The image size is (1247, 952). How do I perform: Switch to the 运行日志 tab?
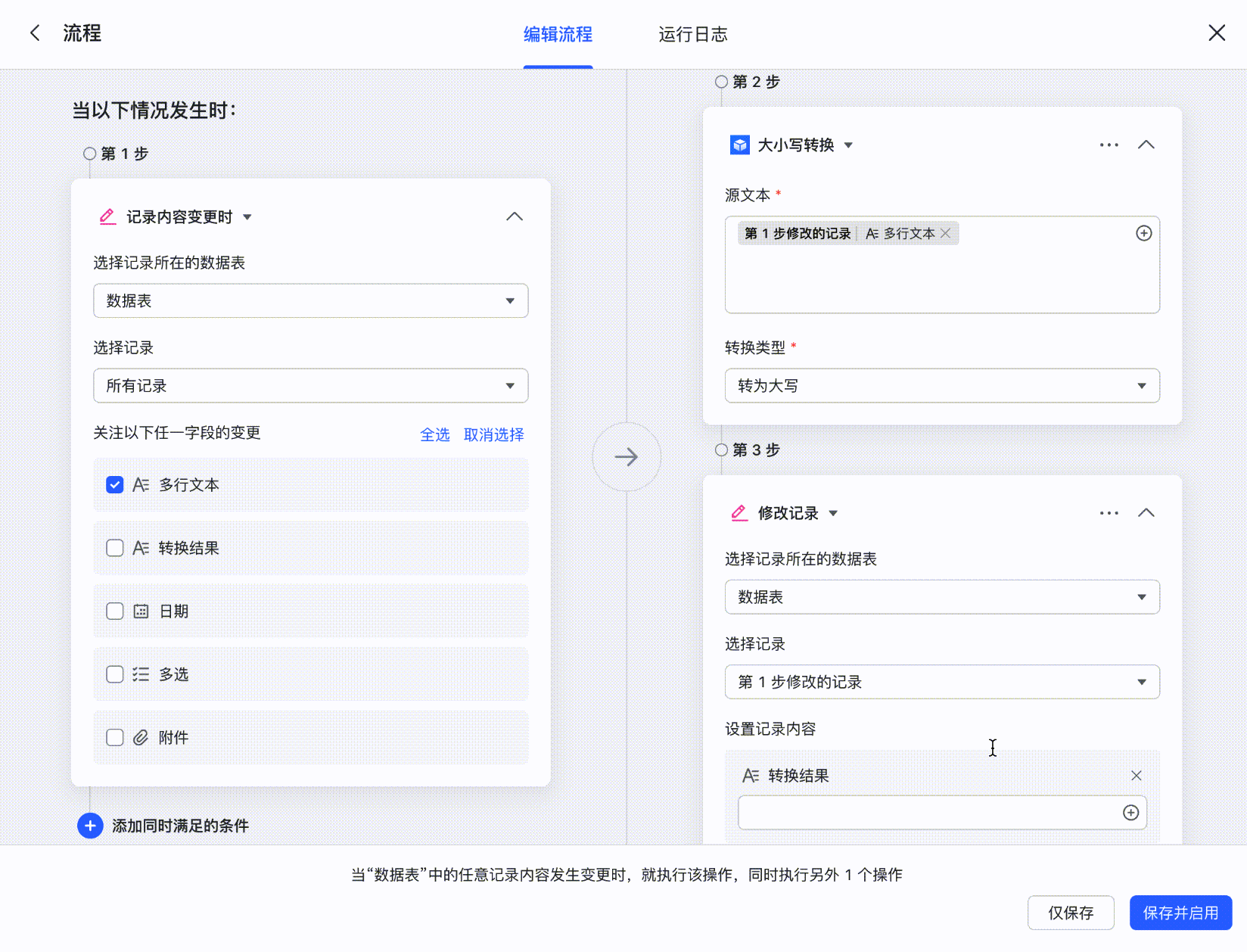click(x=692, y=34)
